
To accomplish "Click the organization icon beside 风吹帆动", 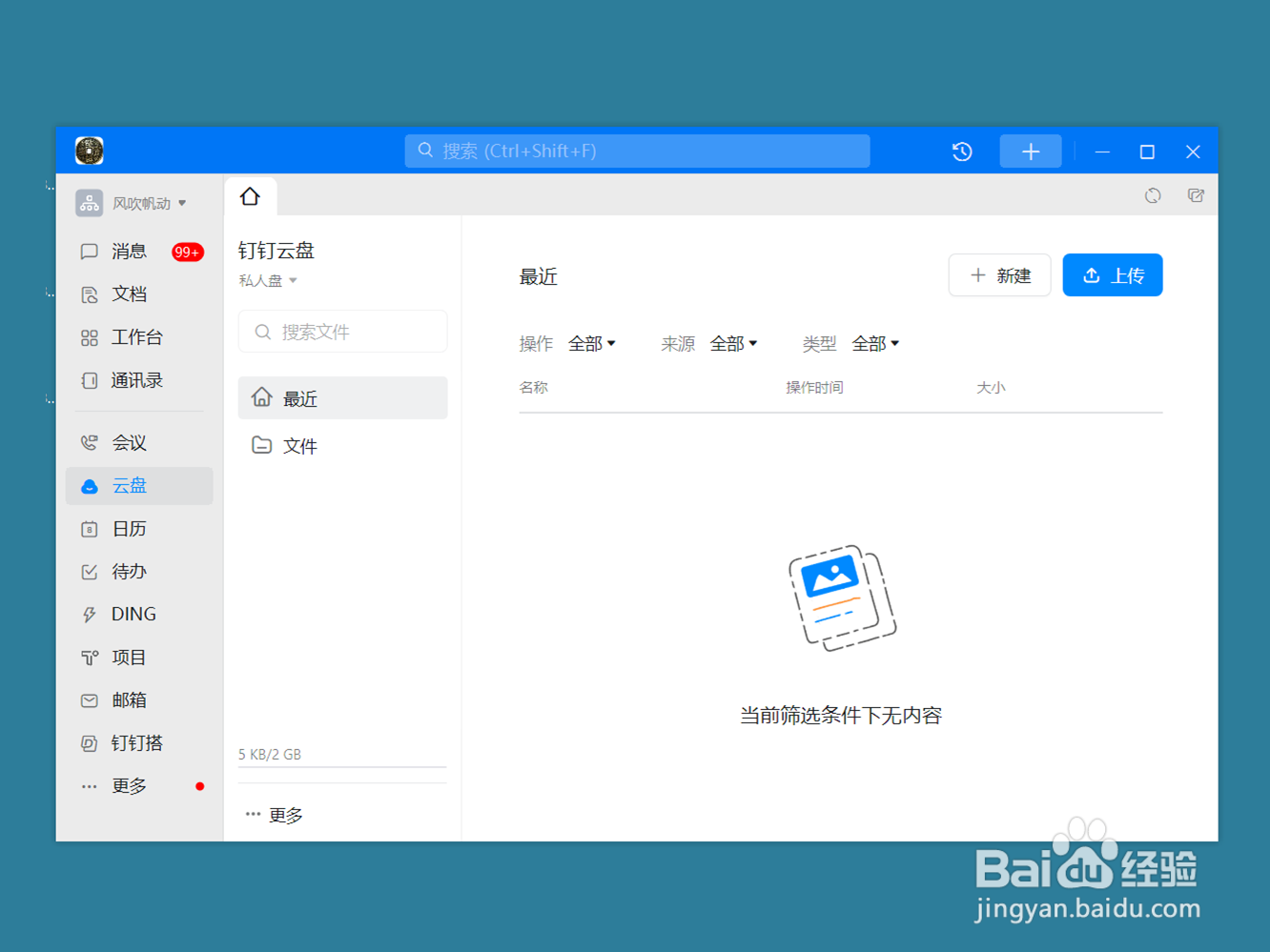I will [x=90, y=203].
